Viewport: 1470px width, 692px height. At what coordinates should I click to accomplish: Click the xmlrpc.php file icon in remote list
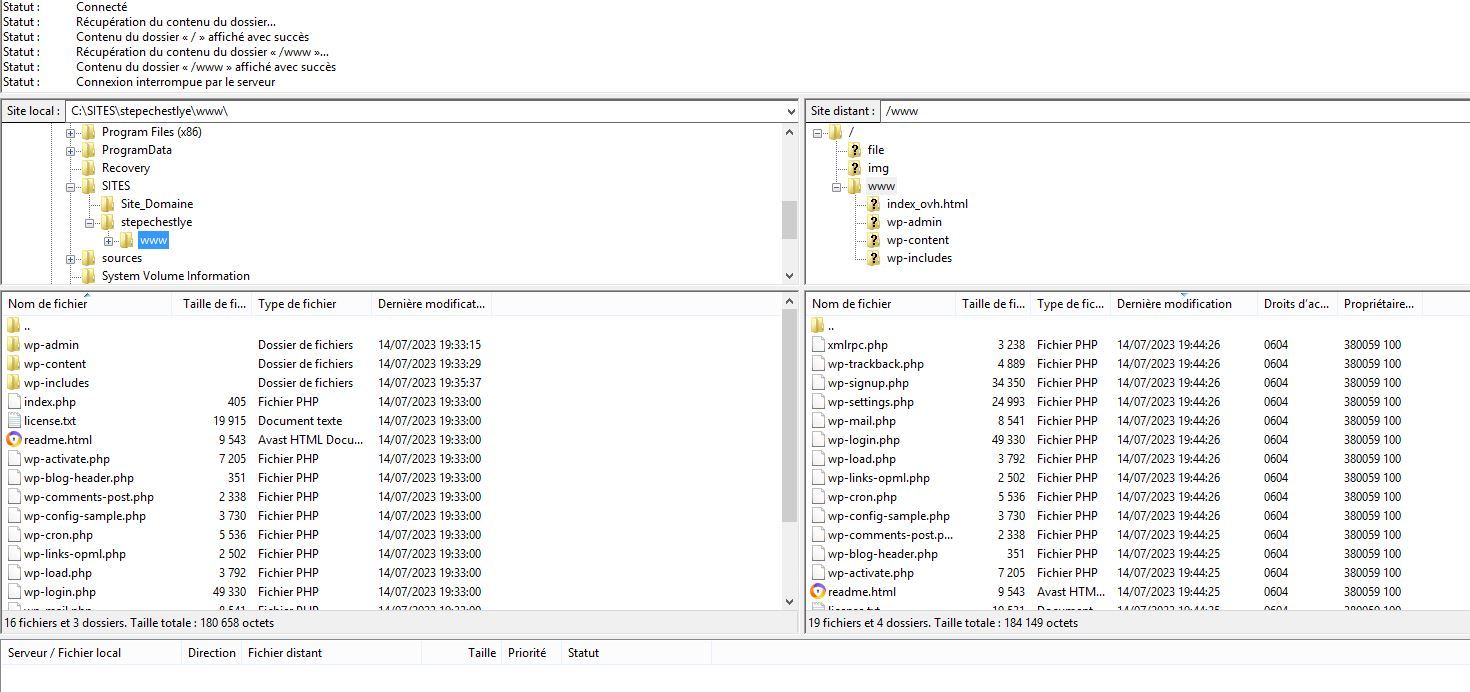(818, 345)
